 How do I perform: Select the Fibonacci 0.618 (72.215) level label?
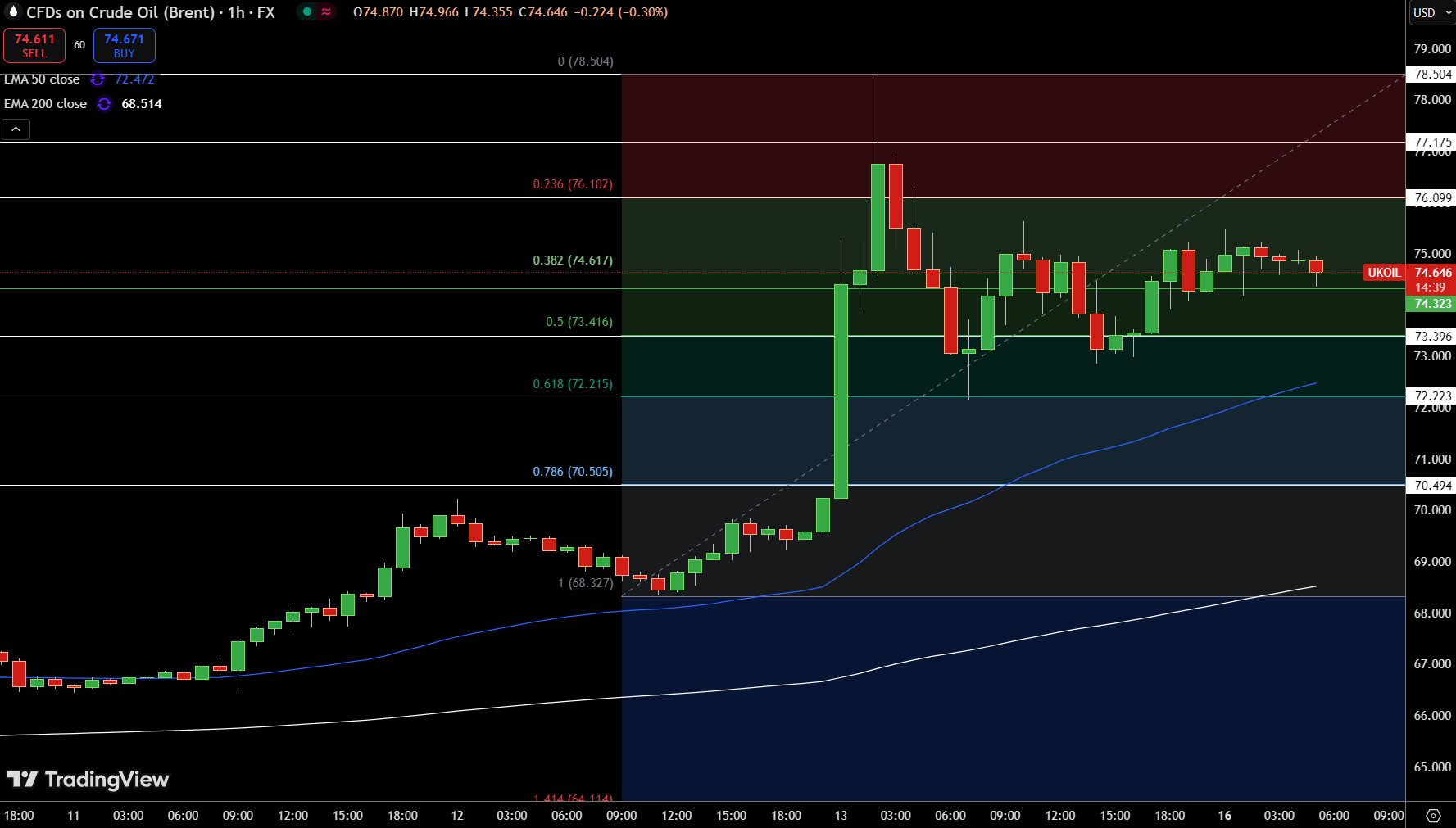pyautogui.click(x=573, y=384)
